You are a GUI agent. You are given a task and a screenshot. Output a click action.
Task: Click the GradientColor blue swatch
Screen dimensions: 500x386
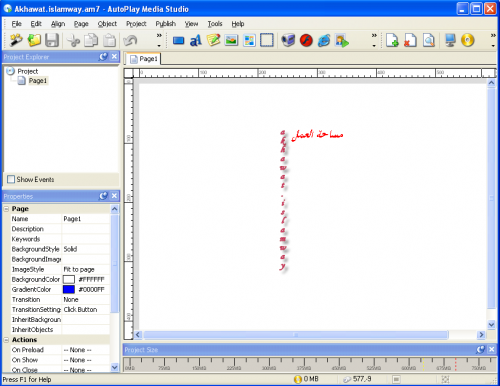point(69,289)
